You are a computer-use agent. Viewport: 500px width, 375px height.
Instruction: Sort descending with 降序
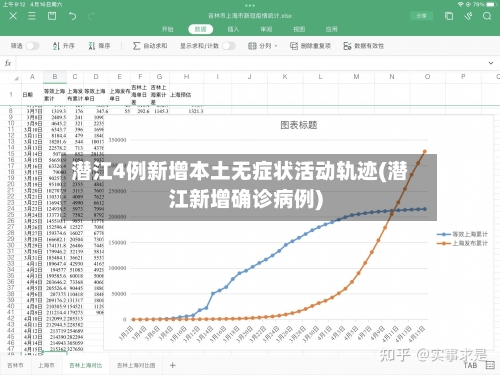click(99, 46)
